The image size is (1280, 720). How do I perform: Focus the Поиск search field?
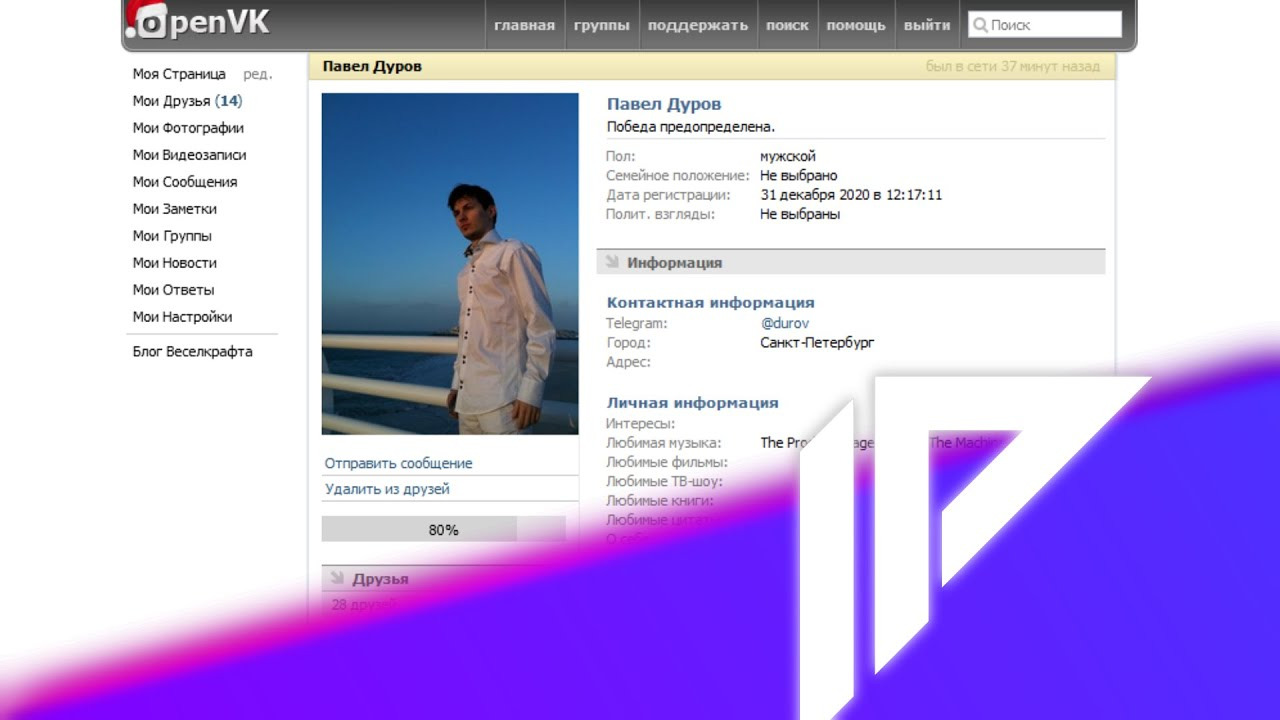pyautogui.click(x=1045, y=25)
